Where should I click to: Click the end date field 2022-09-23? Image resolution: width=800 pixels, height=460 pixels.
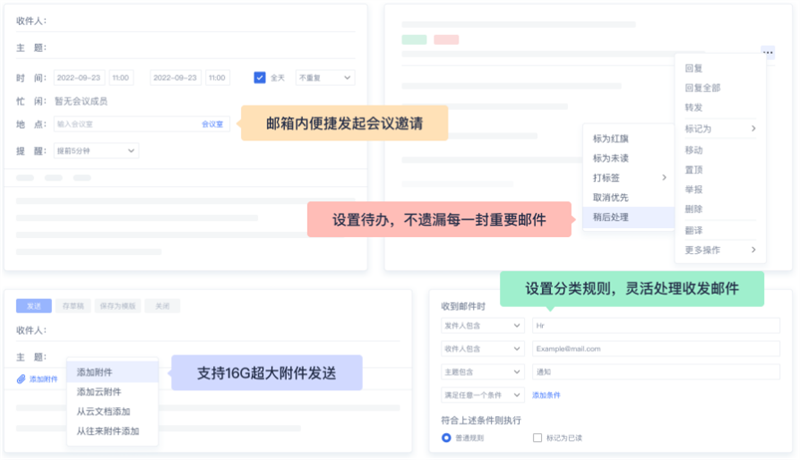click(175, 78)
